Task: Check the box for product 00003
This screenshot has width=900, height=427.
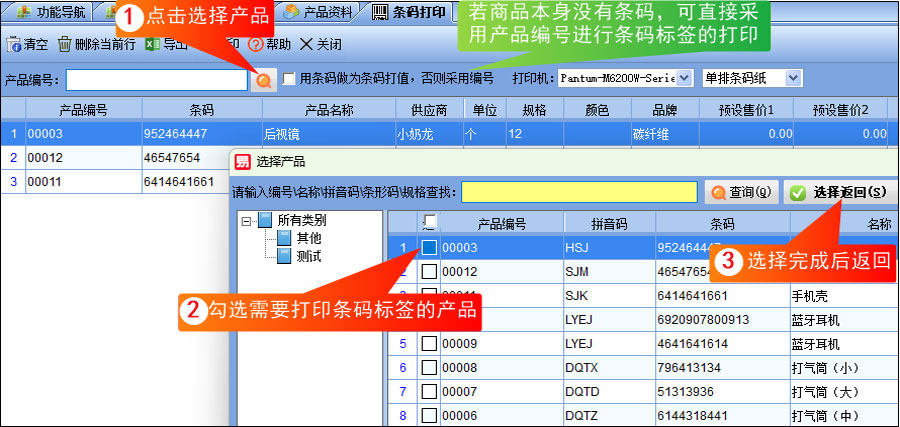Action: pyautogui.click(x=428, y=246)
